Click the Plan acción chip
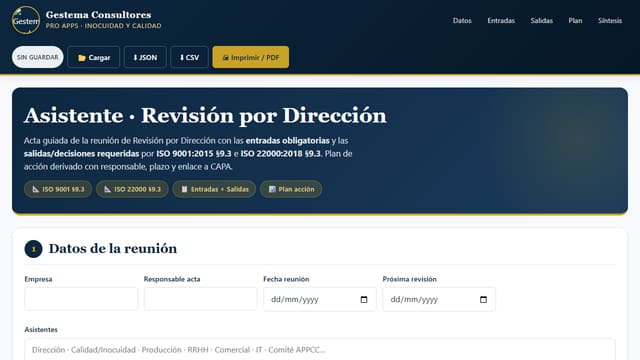Screen dimensions: 640x360 291,189
